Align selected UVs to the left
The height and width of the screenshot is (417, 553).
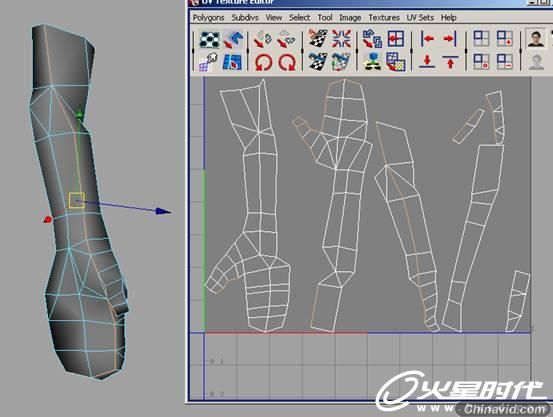coord(427,39)
